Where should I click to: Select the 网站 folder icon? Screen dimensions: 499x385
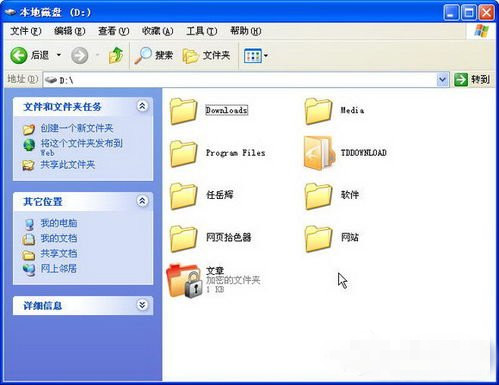[318, 239]
